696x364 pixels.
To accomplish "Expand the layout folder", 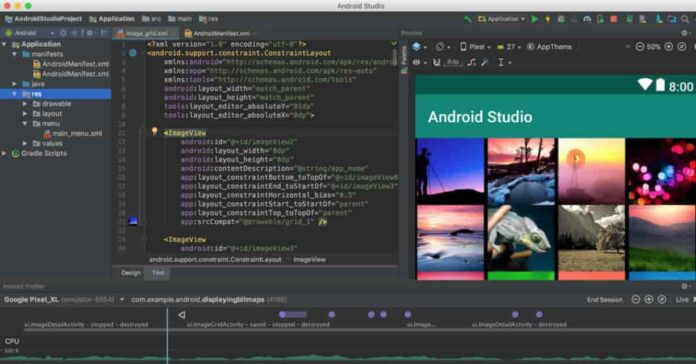I will coord(25,114).
